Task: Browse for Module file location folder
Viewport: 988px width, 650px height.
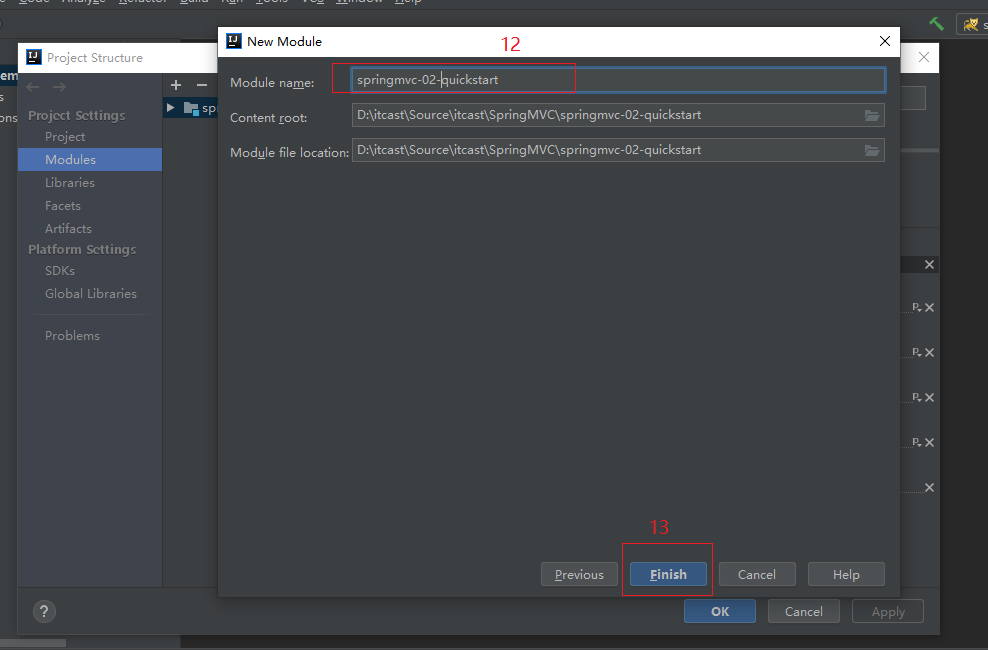Action: click(x=872, y=150)
